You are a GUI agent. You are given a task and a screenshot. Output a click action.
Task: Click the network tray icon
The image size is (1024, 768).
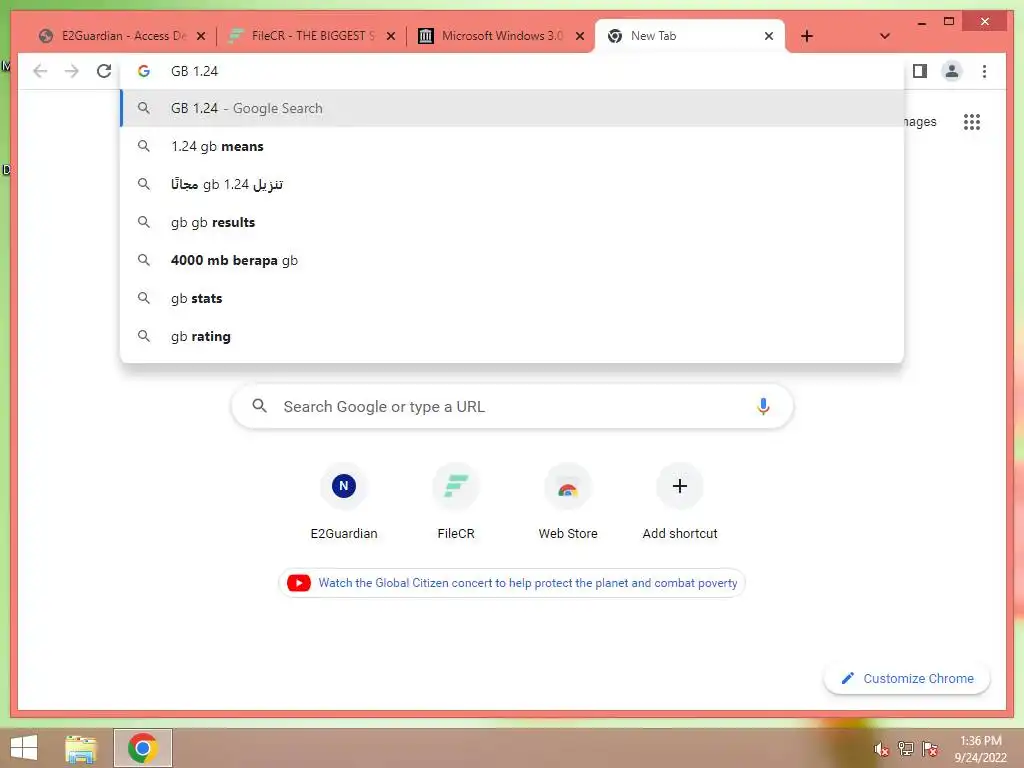coord(906,748)
